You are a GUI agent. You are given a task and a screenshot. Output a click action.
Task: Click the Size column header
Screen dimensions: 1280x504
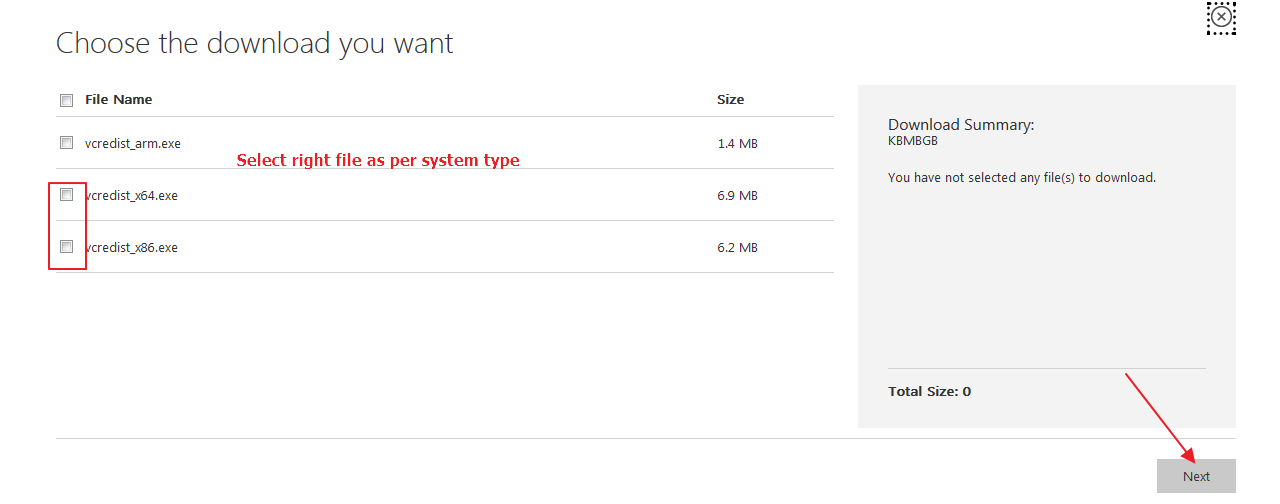[730, 100]
